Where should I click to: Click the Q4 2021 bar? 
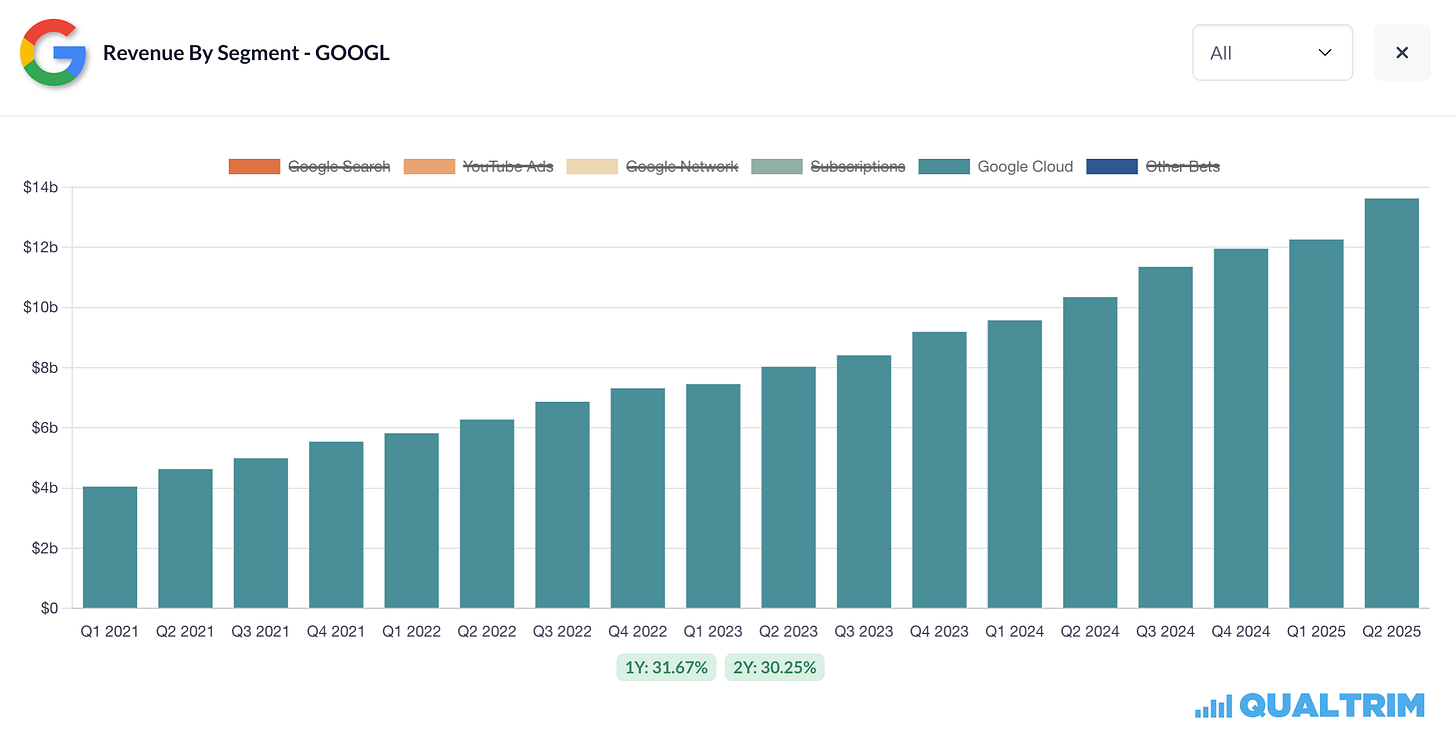click(336, 525)
